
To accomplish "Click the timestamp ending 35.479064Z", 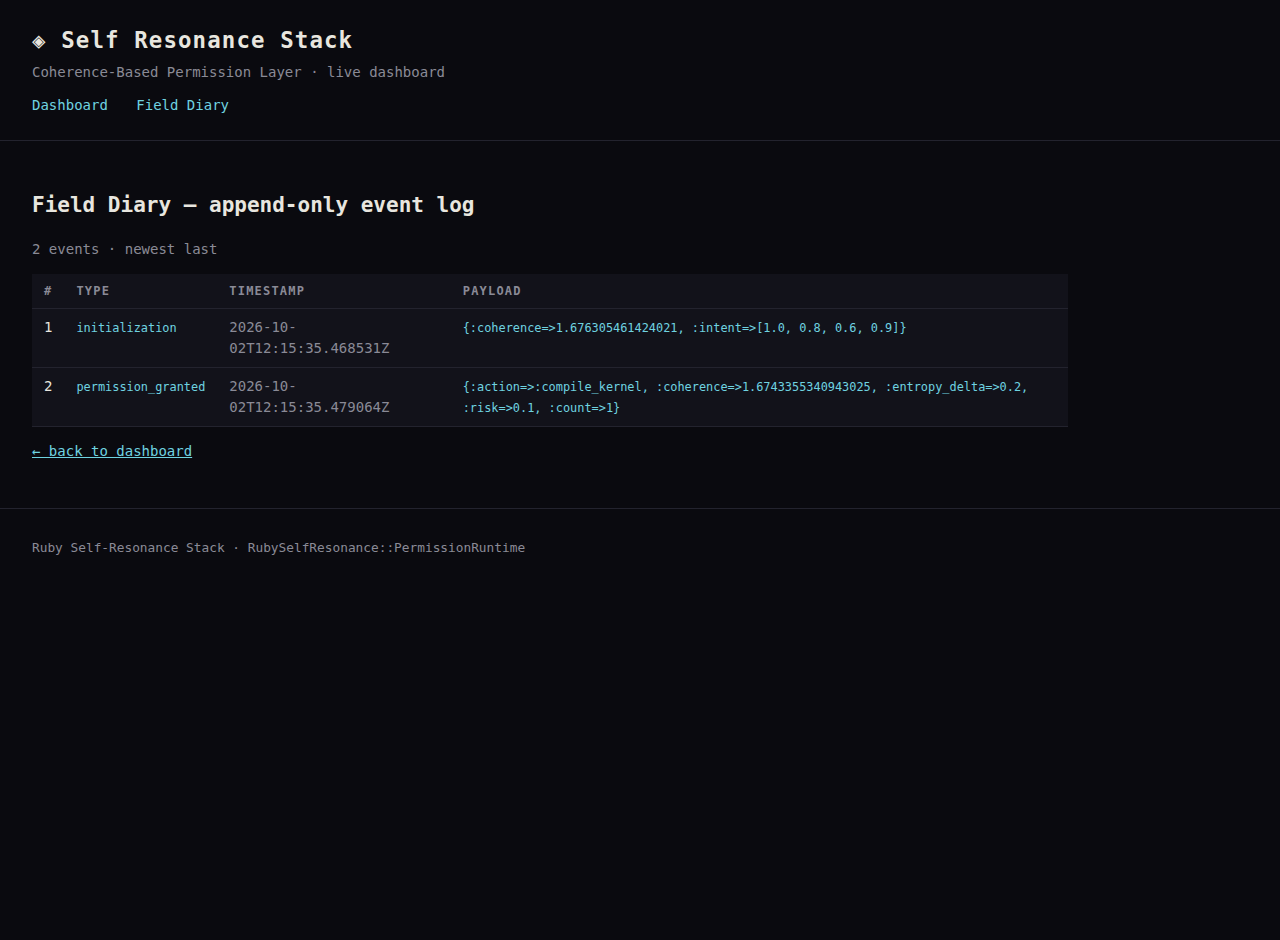I will coord(309,397).
